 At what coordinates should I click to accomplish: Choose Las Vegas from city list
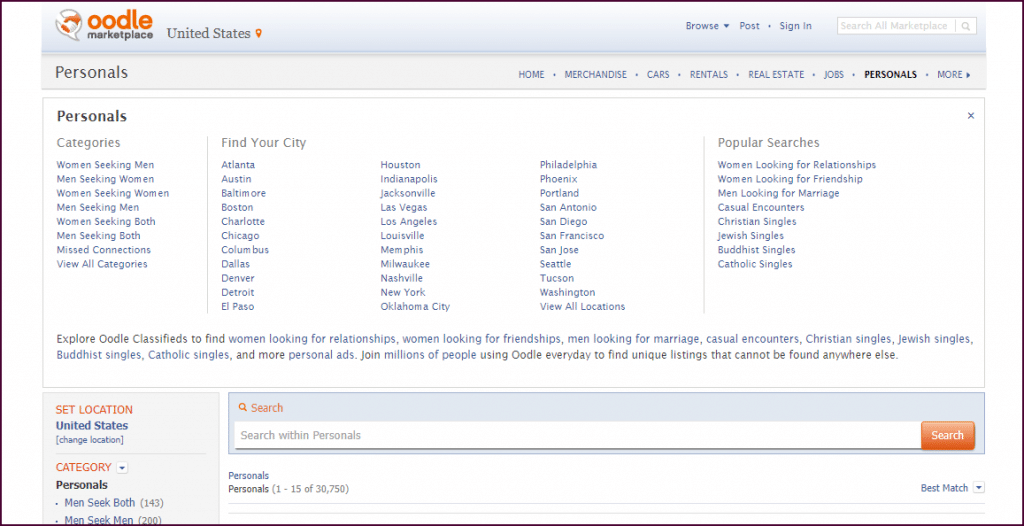404,208
